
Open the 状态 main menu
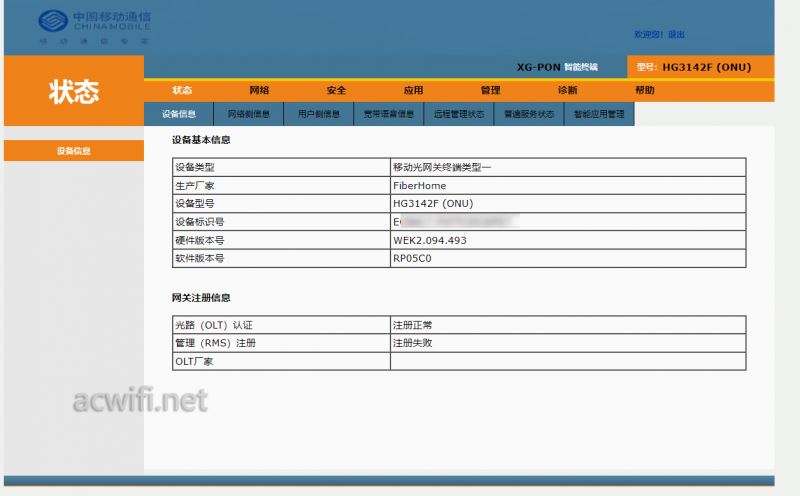click(181, 90)
